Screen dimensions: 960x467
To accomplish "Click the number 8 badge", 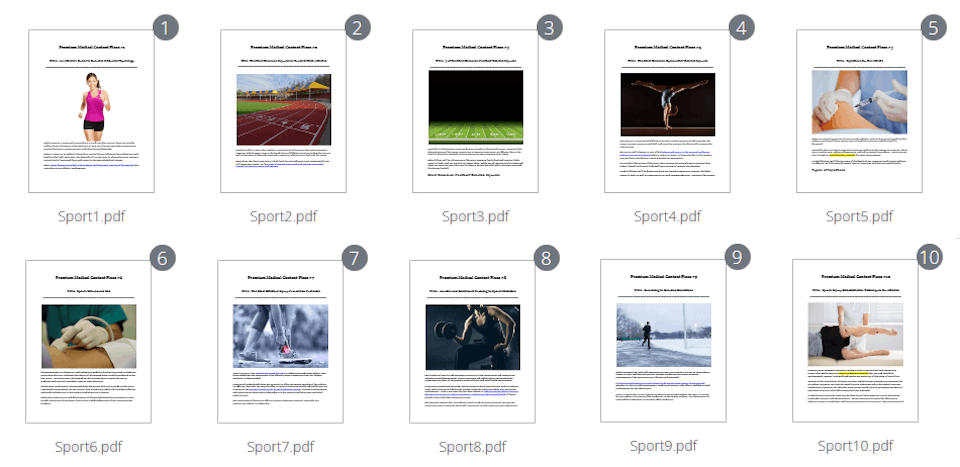I will [x=545, y=257].
